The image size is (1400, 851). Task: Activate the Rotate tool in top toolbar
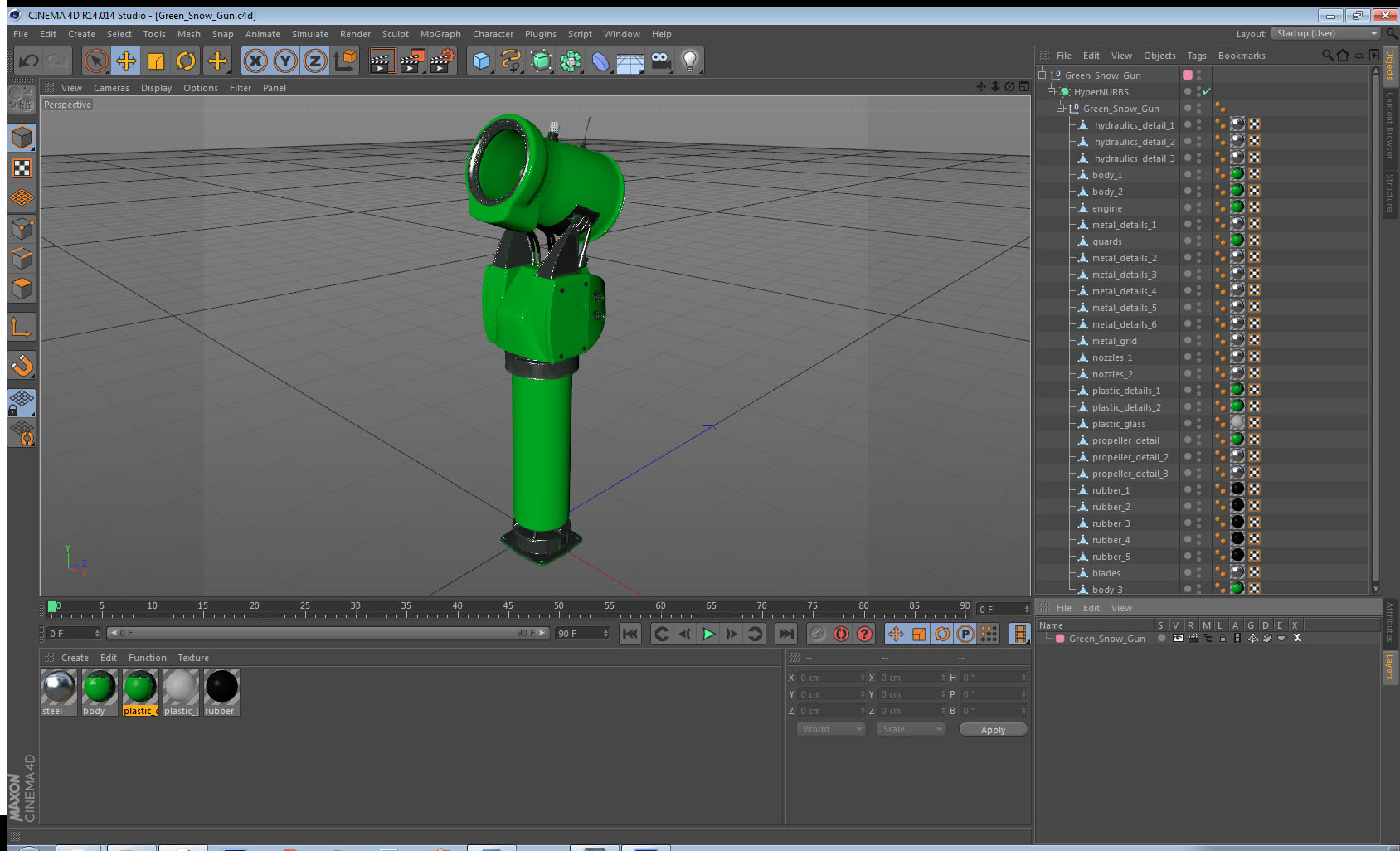[187, 61]
